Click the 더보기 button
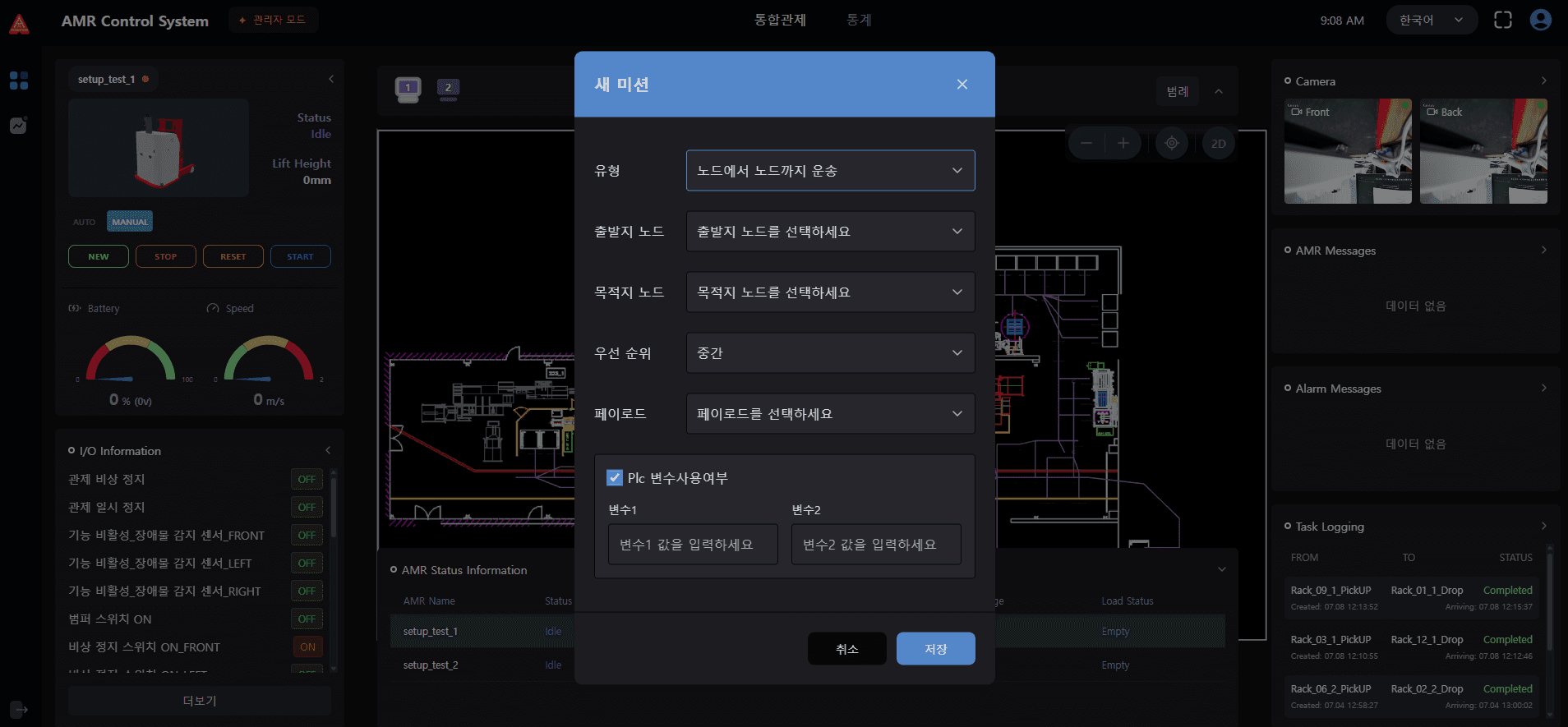Image resolution: width=1568 pixels, height=727 pixels. pyautogui.click(x=200, y=701)
